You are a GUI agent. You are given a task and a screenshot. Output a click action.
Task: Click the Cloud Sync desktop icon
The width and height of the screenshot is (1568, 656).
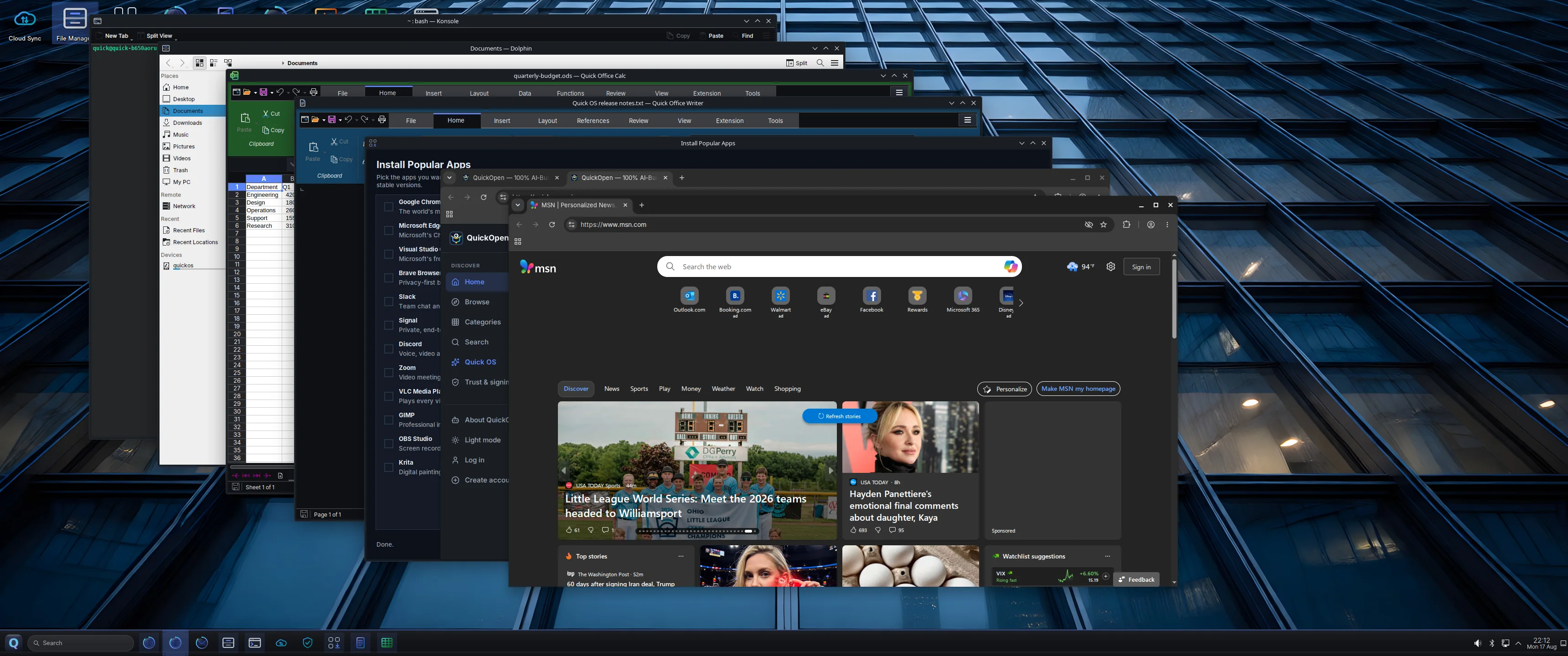click(25, 24)
